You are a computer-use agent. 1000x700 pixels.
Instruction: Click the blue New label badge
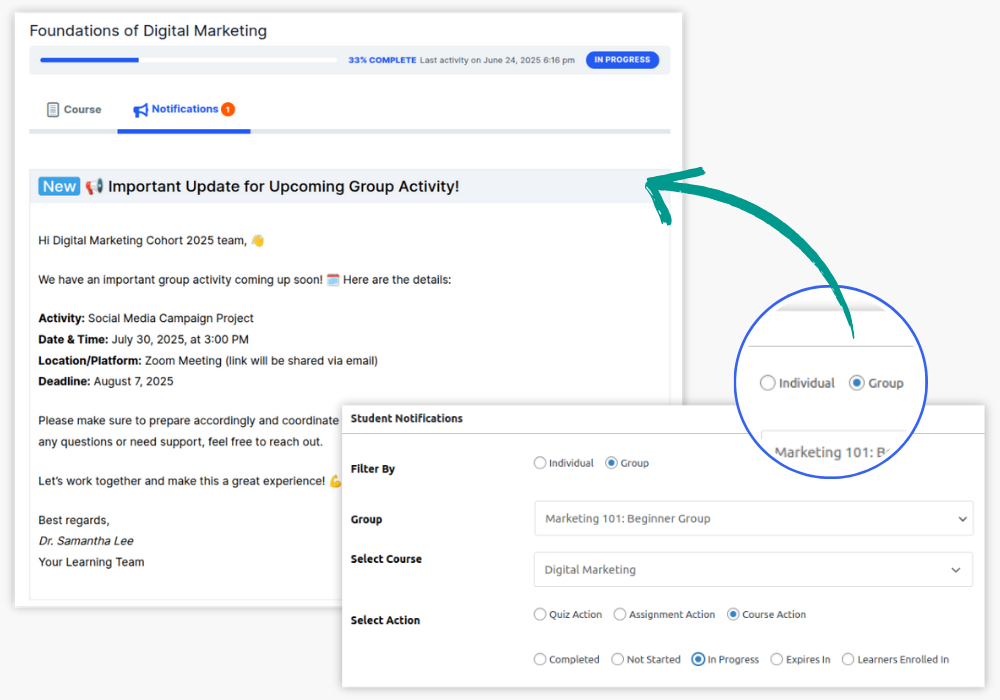click(x=59, y=187)
